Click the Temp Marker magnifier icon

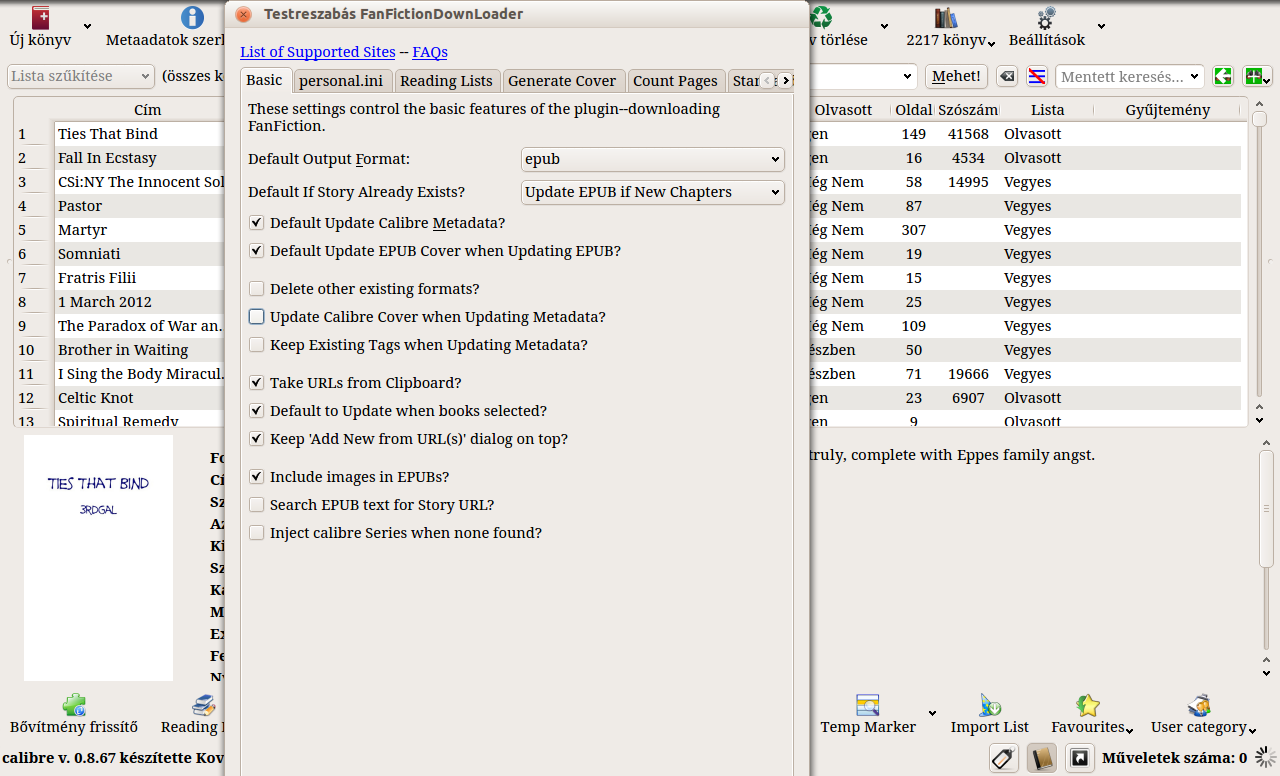(867, 705)
